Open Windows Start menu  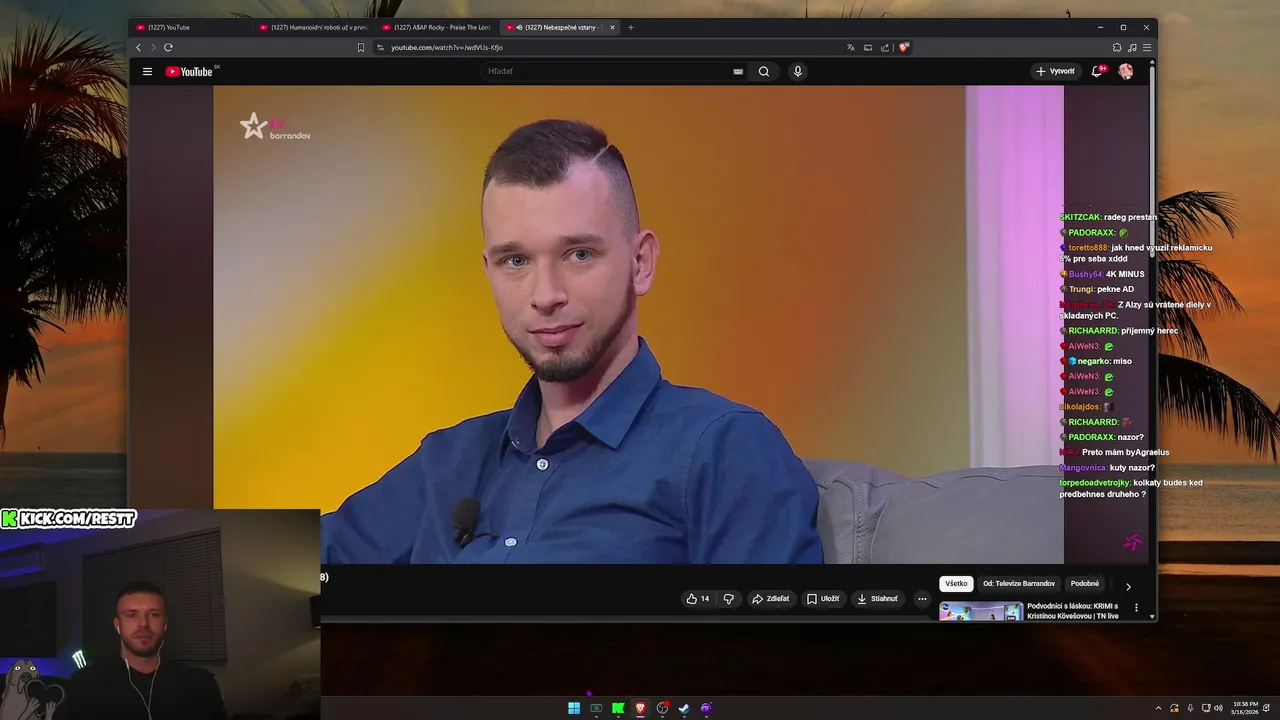574,708
